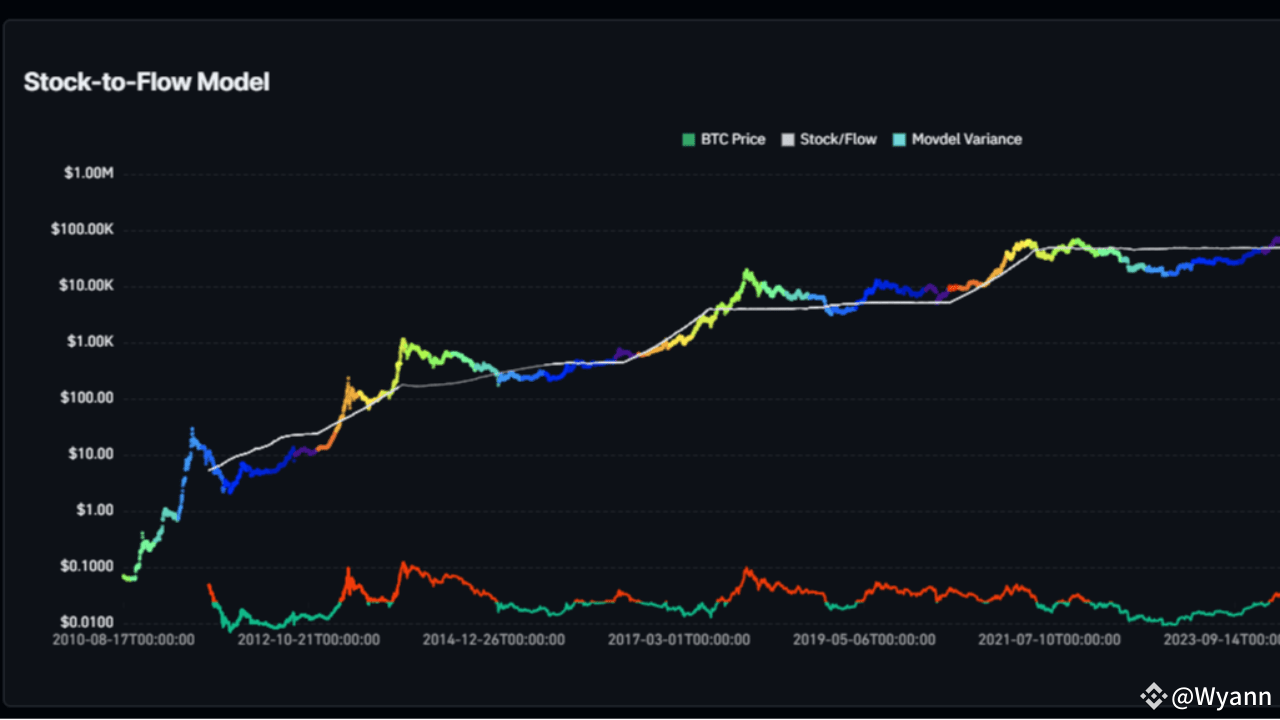Select the $1.00M axis label
The width and height of the screenshot is (1280, 720).
(x=88, y=172)
